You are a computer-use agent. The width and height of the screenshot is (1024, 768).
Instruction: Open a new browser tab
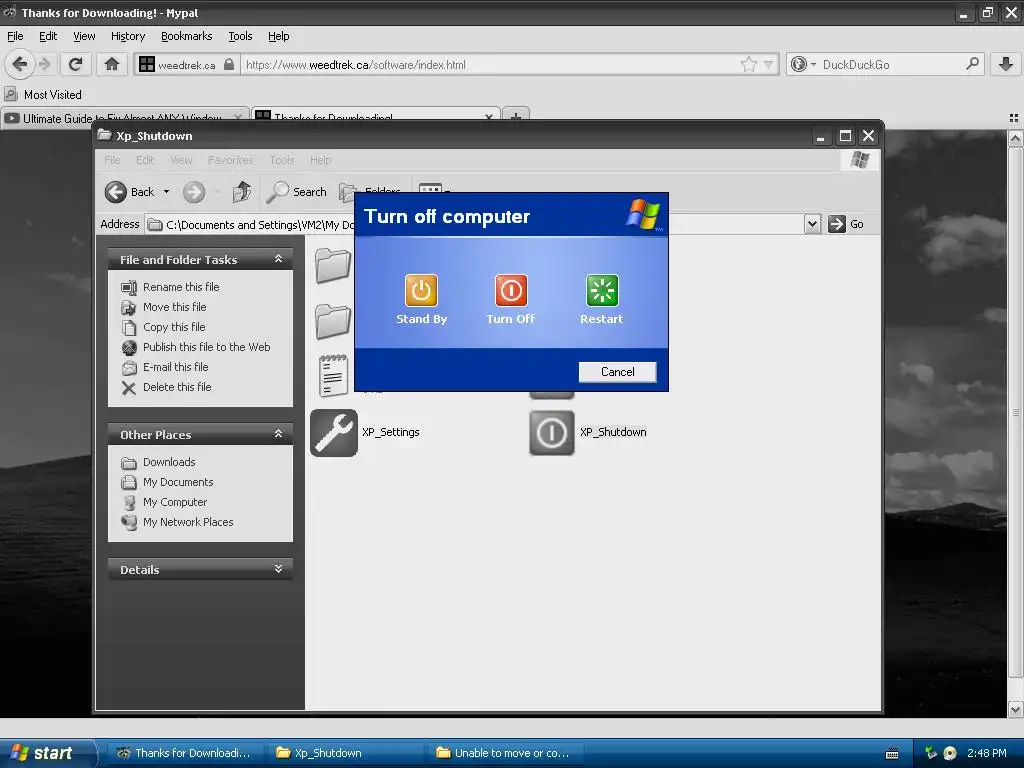click(515, 116)
